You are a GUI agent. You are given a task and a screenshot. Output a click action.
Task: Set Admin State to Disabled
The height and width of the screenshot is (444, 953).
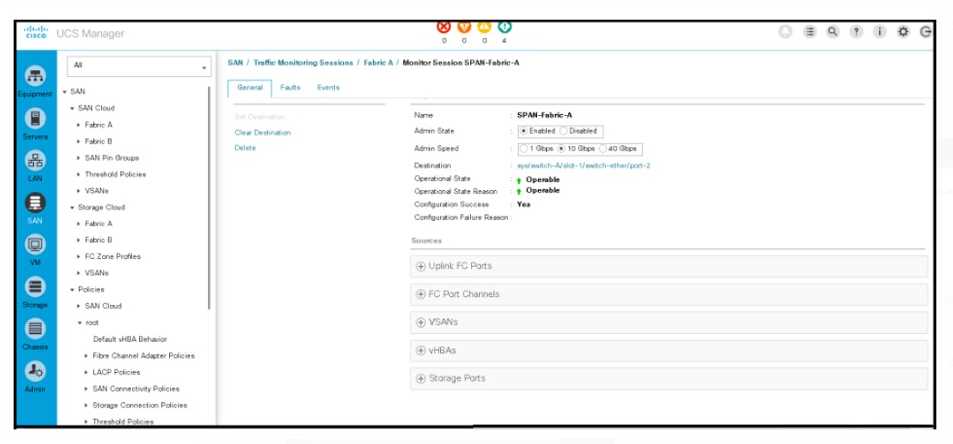564,131
